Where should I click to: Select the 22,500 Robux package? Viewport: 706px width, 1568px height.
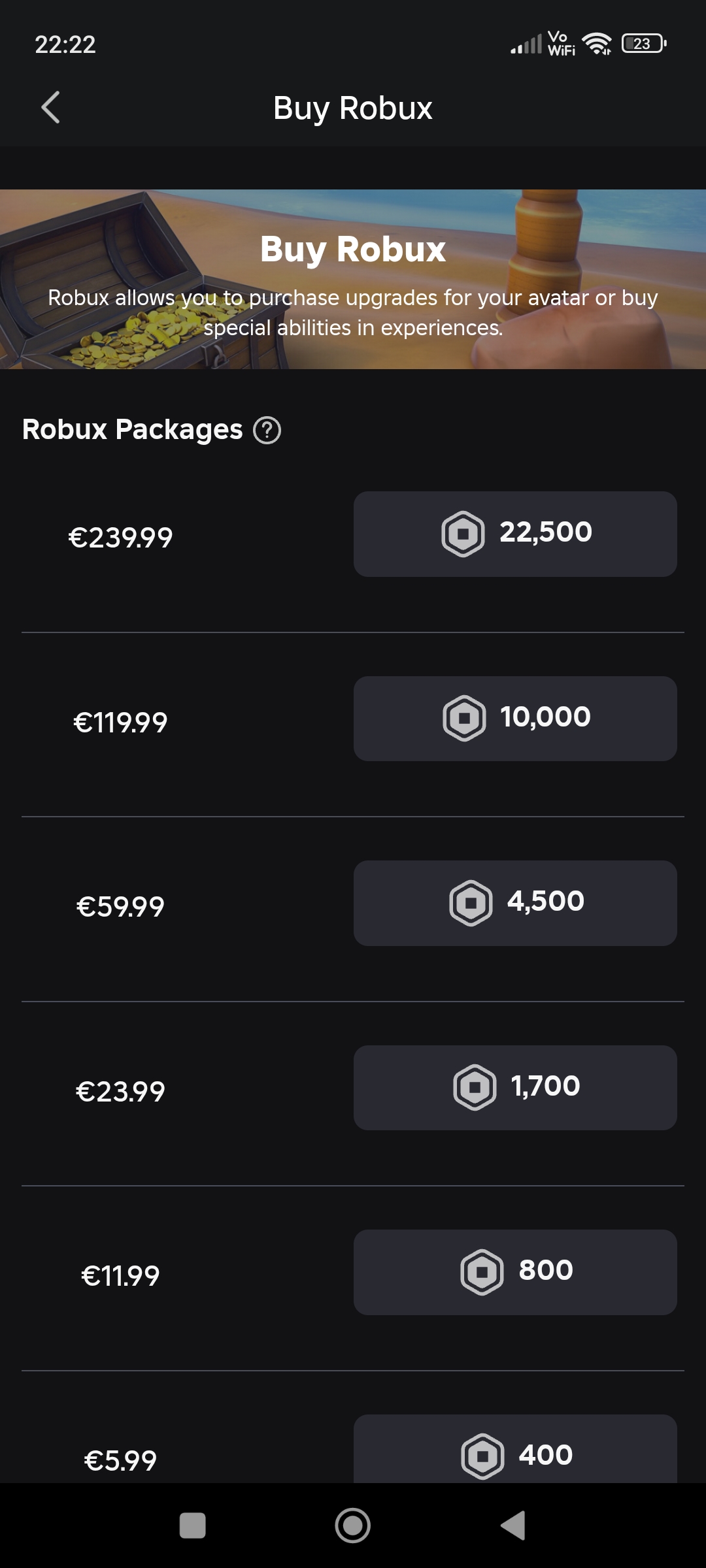[514, 532]
